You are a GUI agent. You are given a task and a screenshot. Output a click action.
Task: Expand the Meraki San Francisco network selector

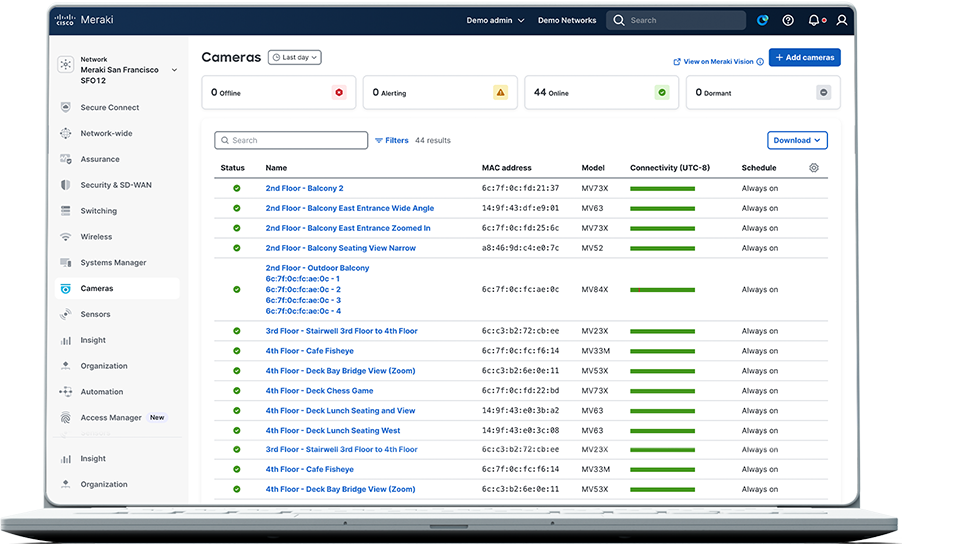tap(174, 70)
